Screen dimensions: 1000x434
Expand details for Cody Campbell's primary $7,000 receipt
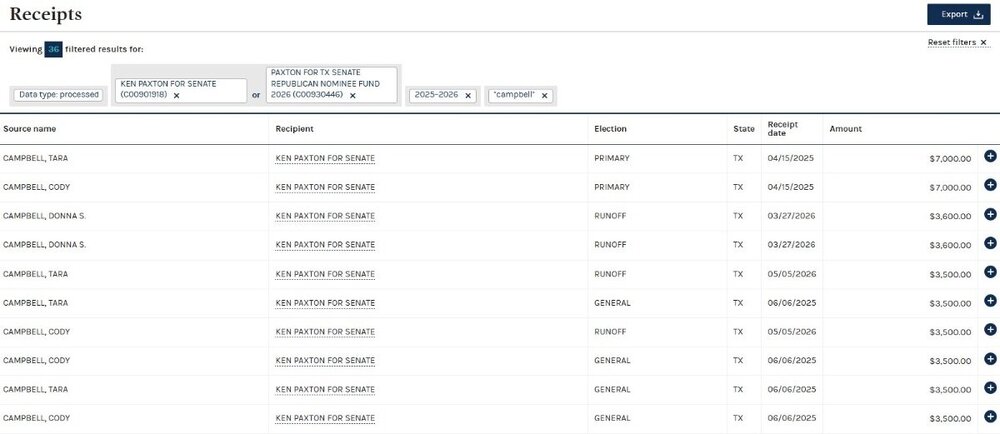click(990, 185)
